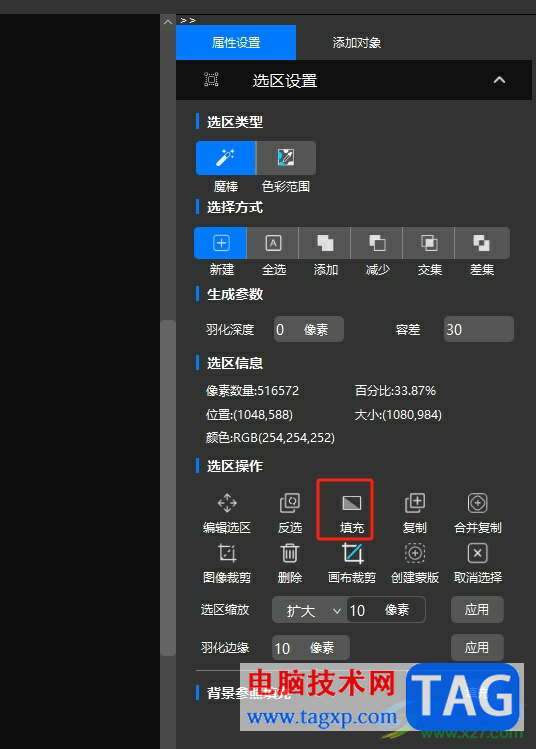This screenshot has width=536, height=749.
Task: Click the scrollbar up arrow
Action: click(168, 22)
